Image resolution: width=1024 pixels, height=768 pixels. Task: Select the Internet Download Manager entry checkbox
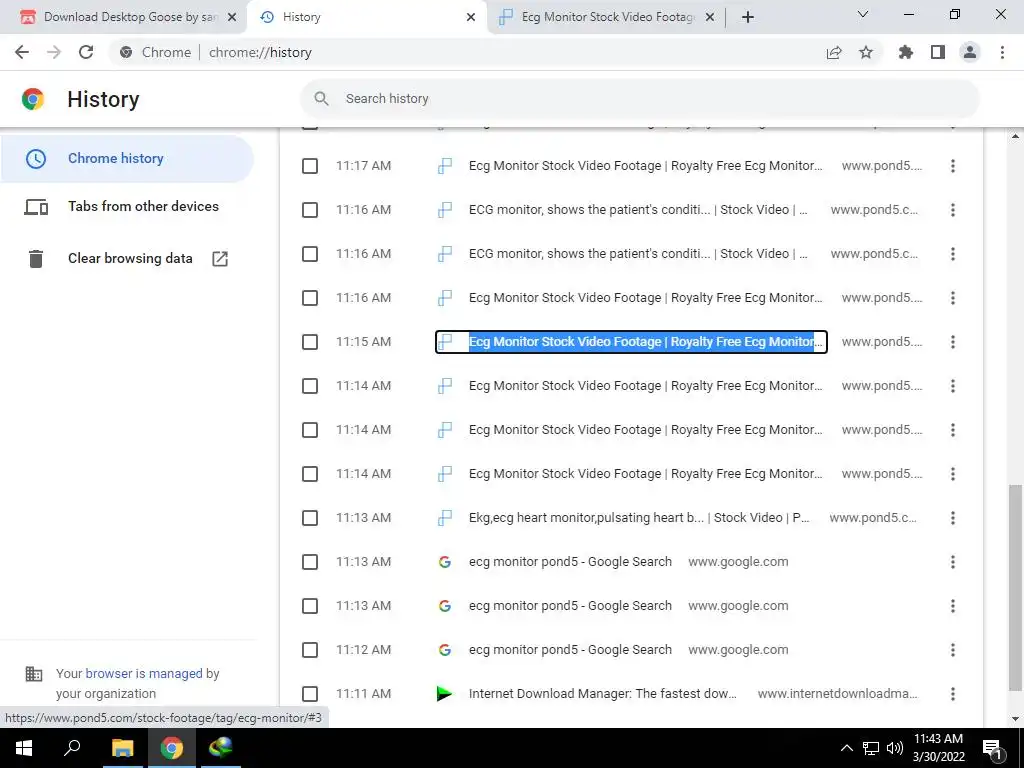310,694
